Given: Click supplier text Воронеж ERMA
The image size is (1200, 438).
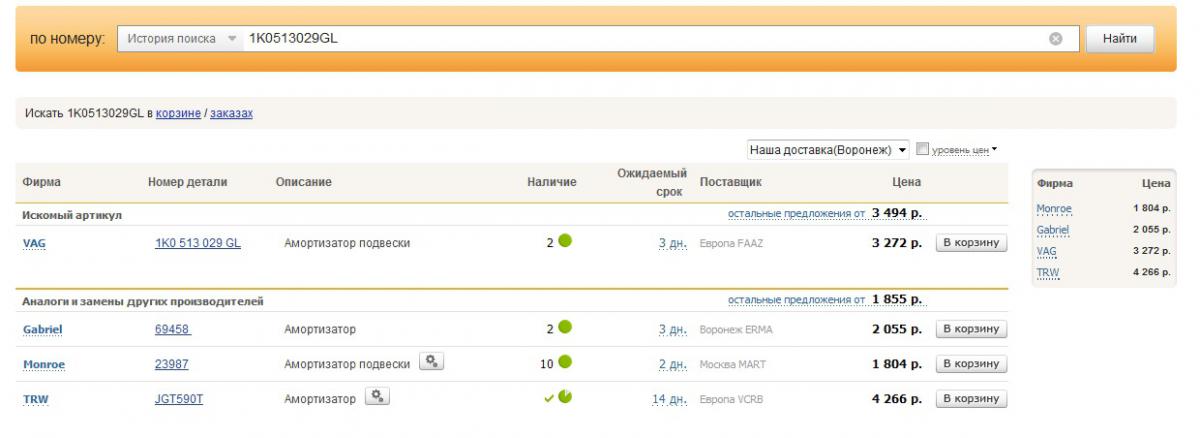Looking at the screenshot, I should click(736, 329).
